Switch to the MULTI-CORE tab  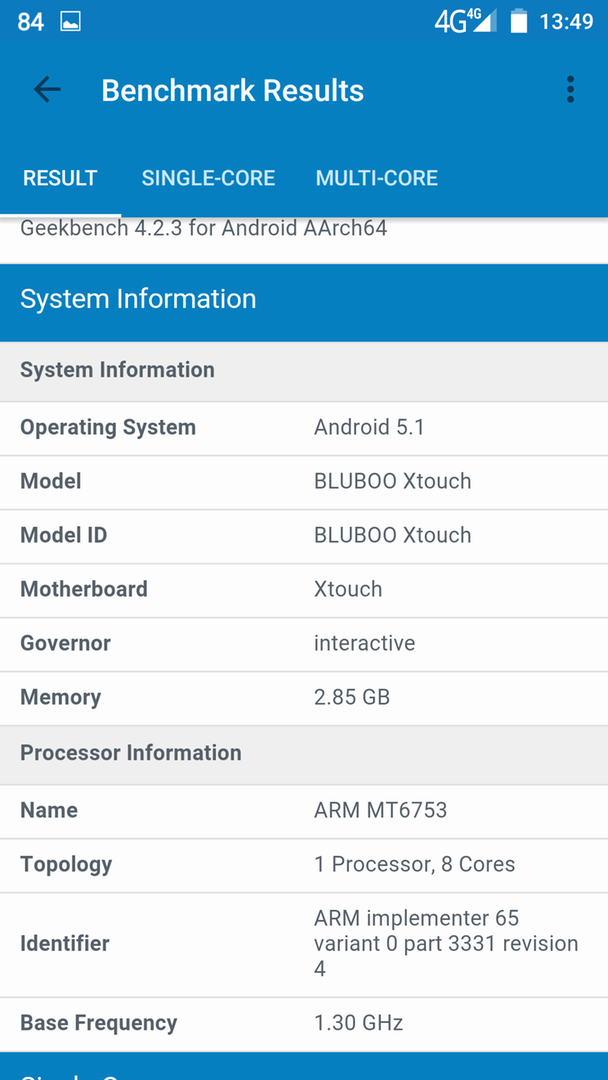point(377,178)
